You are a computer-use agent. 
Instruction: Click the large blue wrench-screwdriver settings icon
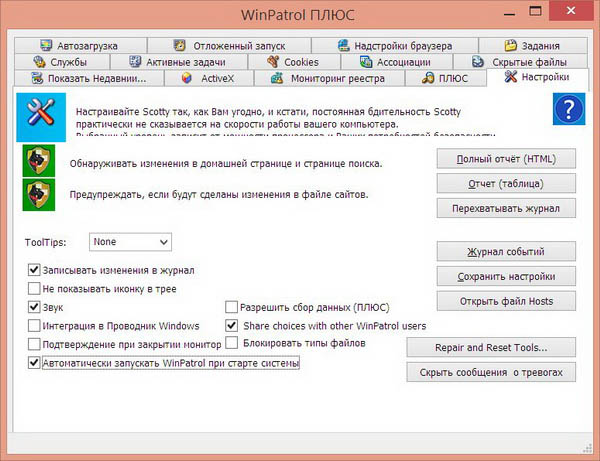pyautogui.click(x=41, y=117)
